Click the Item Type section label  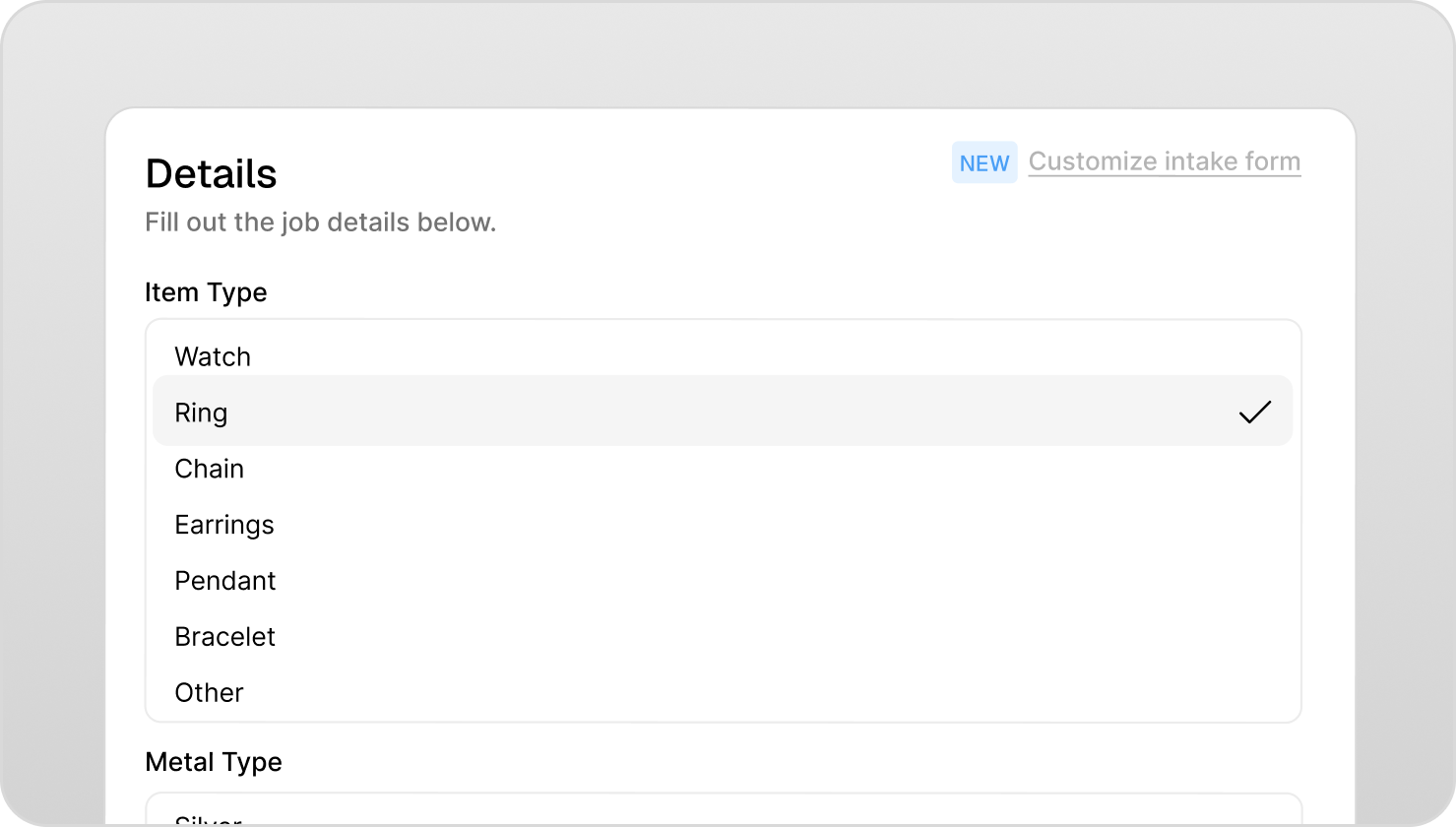tap(206, 291)
